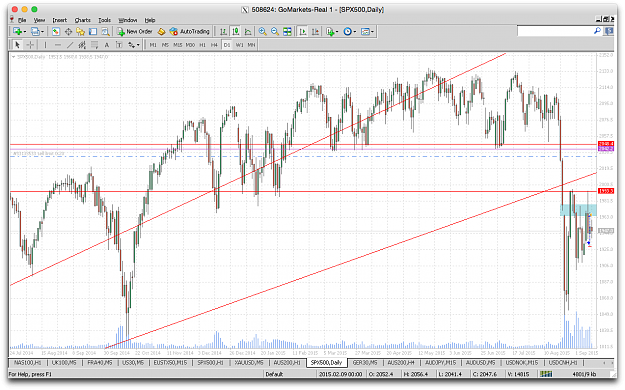Open the Strategy Tester magnifier icon
Screen dimensions: 625x390
[x=105, y=32]
